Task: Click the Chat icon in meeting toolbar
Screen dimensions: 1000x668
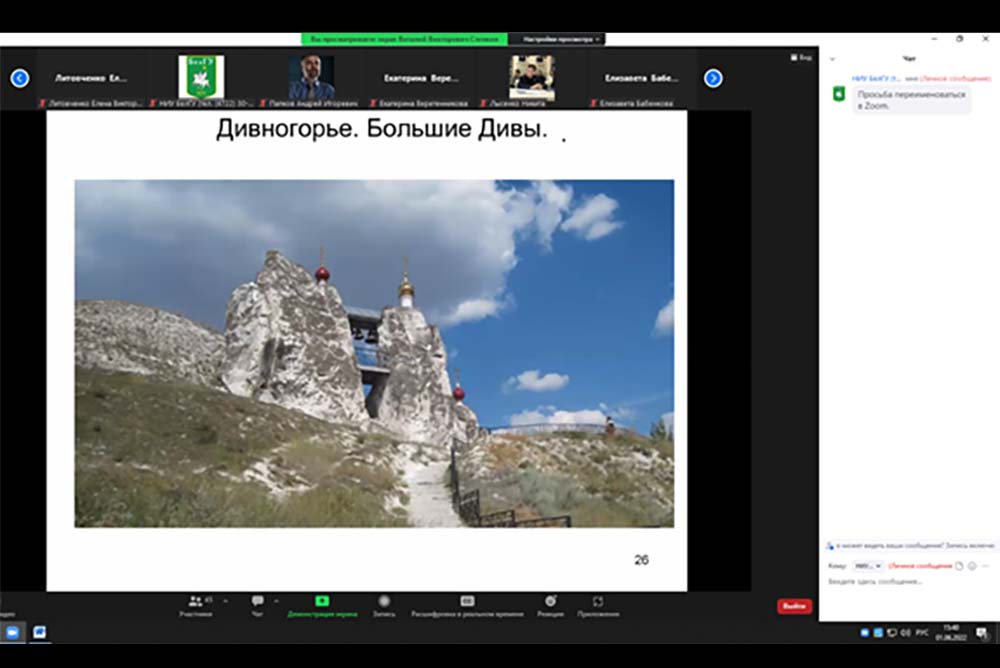Action: 258,602
